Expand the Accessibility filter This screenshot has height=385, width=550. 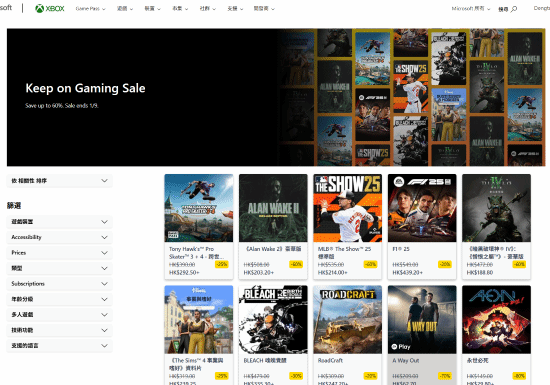[x=60, y=237]
